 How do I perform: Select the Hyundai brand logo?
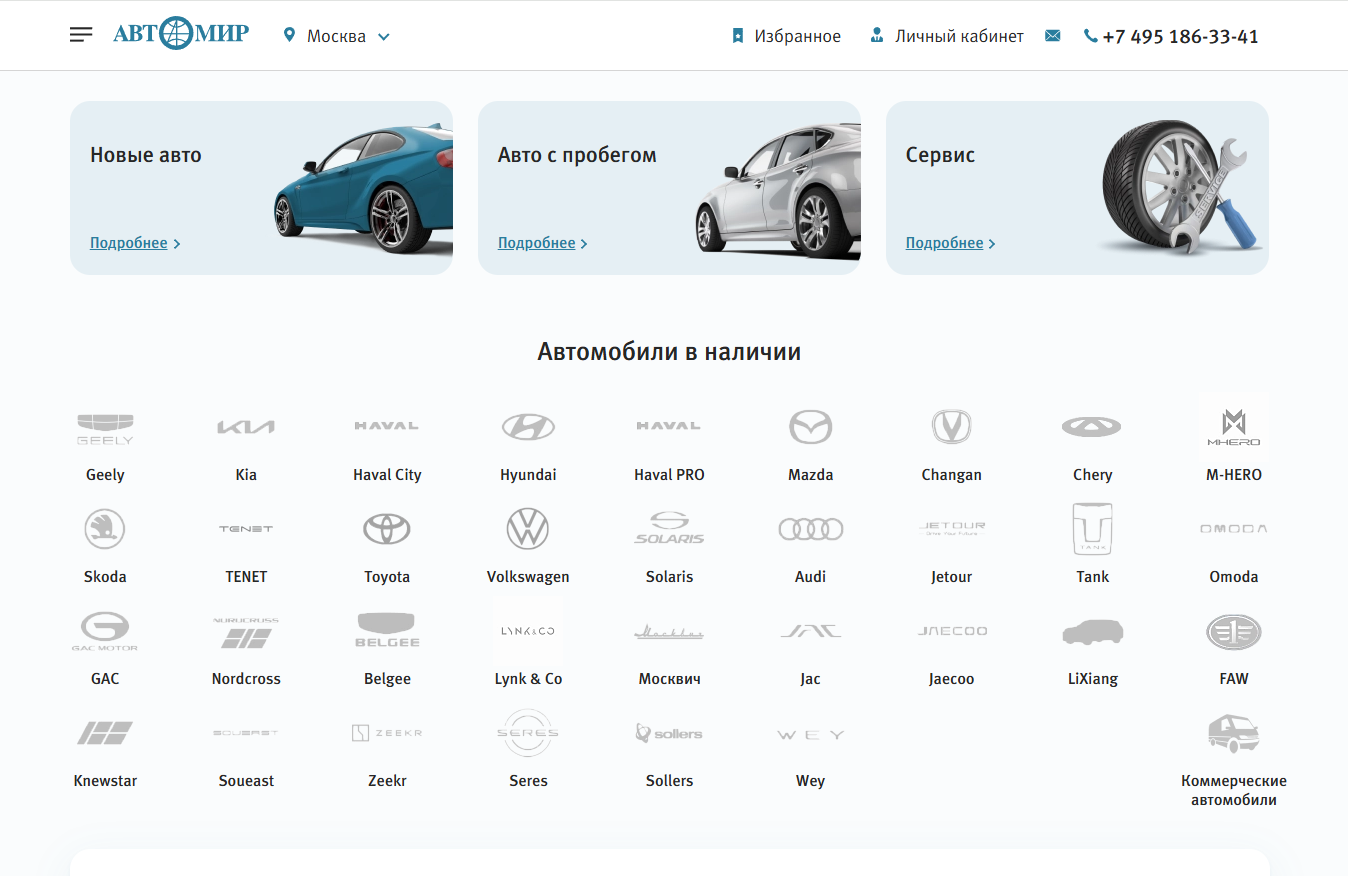pyautogui.click(x=528, y=427)
